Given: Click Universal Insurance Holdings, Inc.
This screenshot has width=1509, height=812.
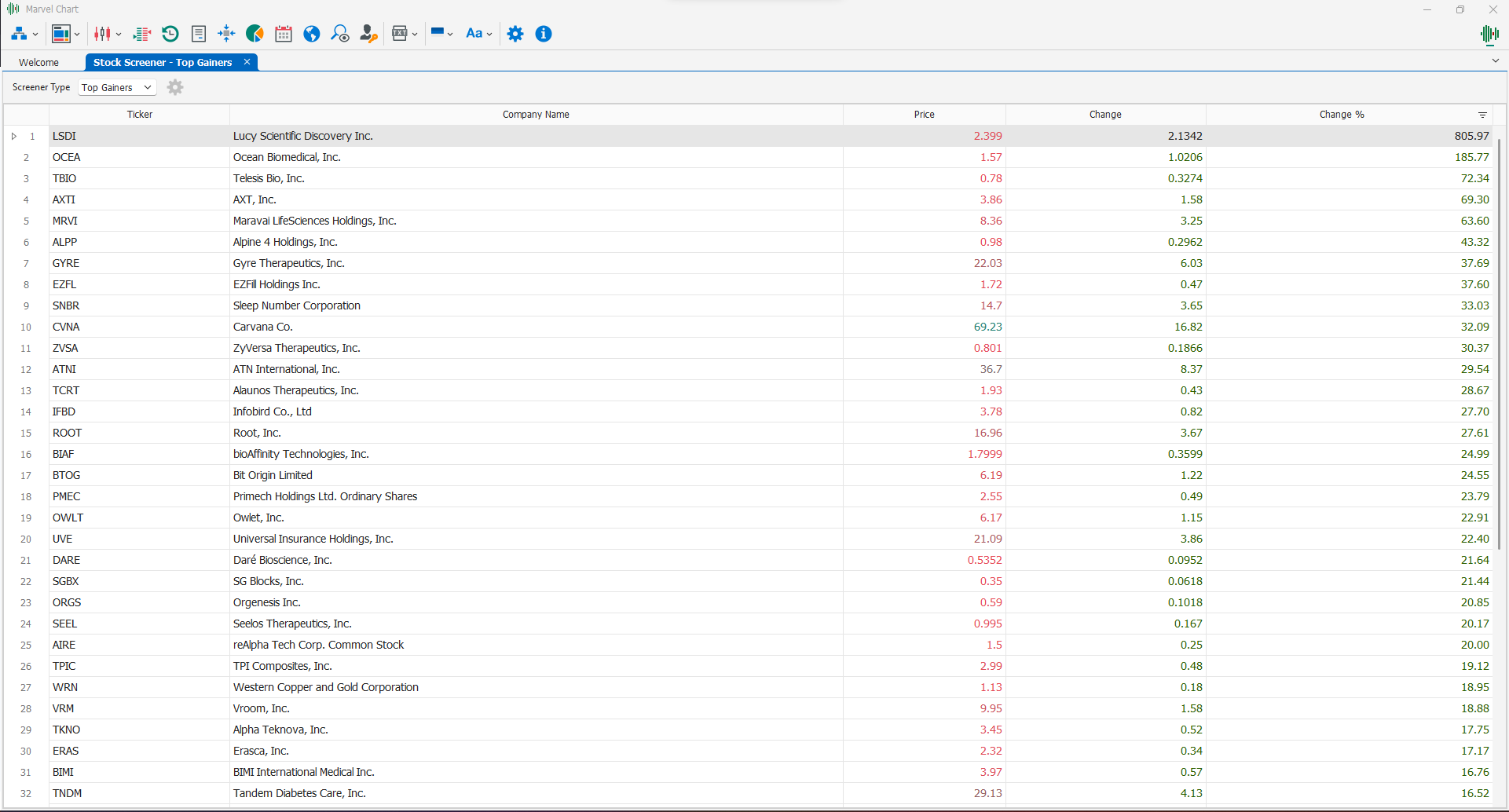Looking at the screenshot, I should (x=313, y=539).
